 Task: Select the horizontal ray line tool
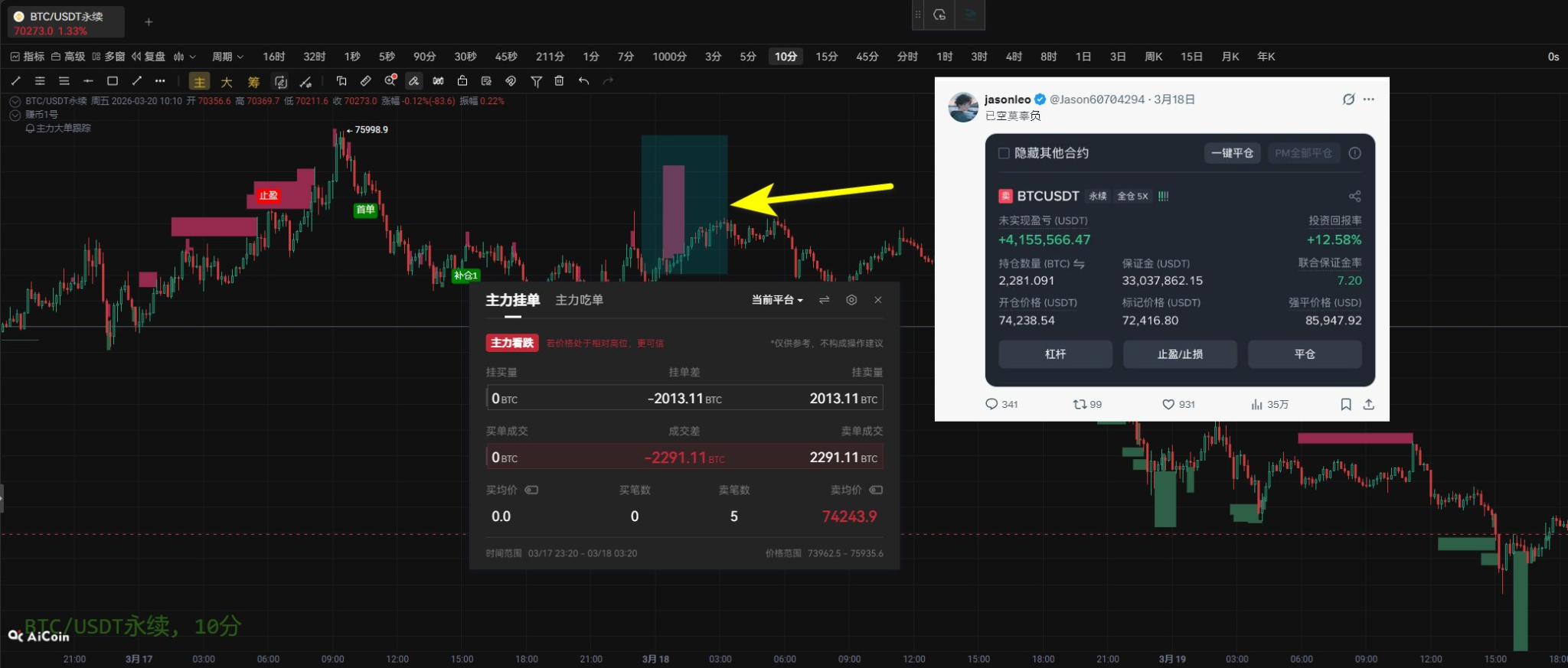[88, 81]
